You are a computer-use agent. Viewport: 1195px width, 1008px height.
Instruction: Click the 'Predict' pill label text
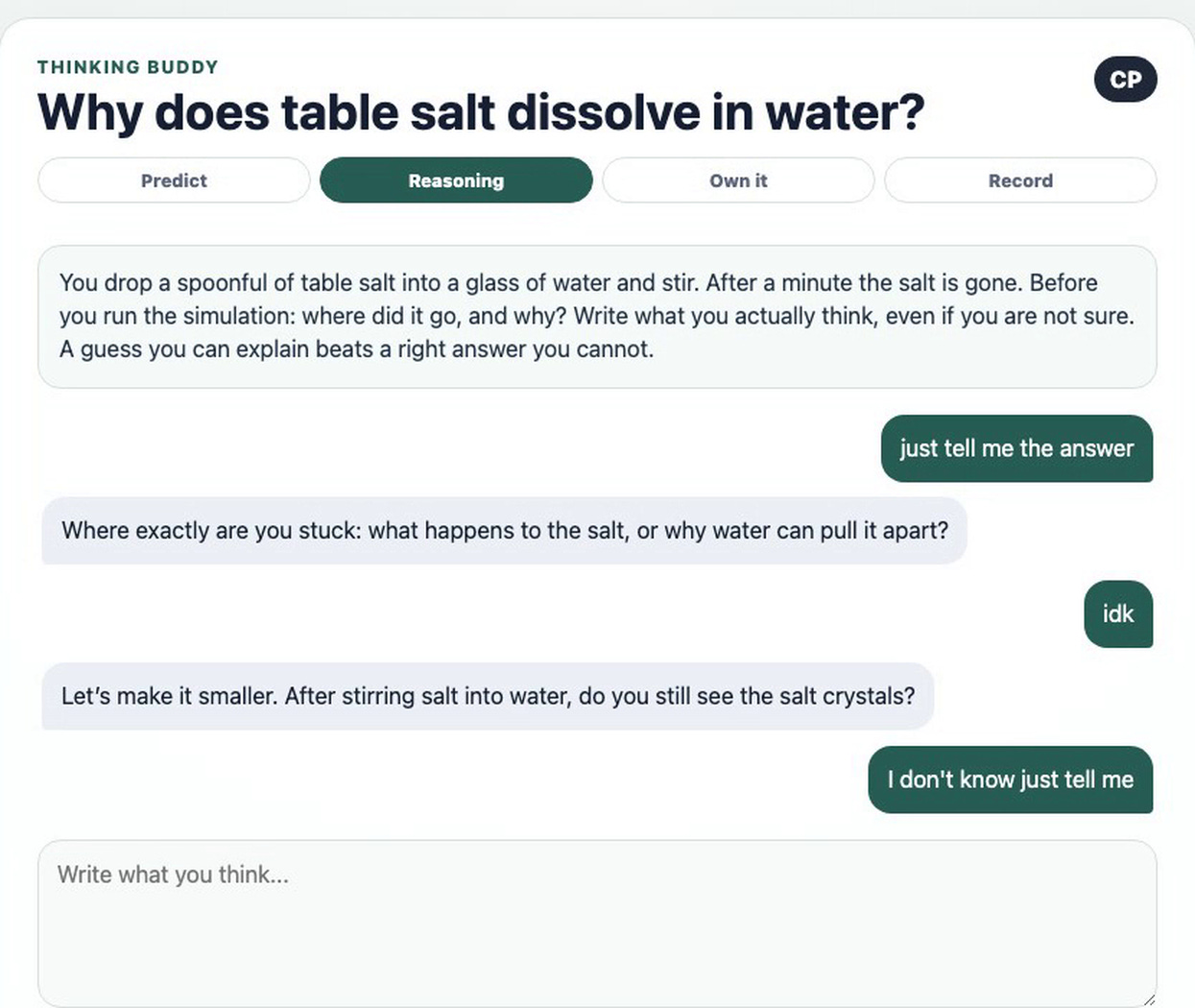pos(174,180)
